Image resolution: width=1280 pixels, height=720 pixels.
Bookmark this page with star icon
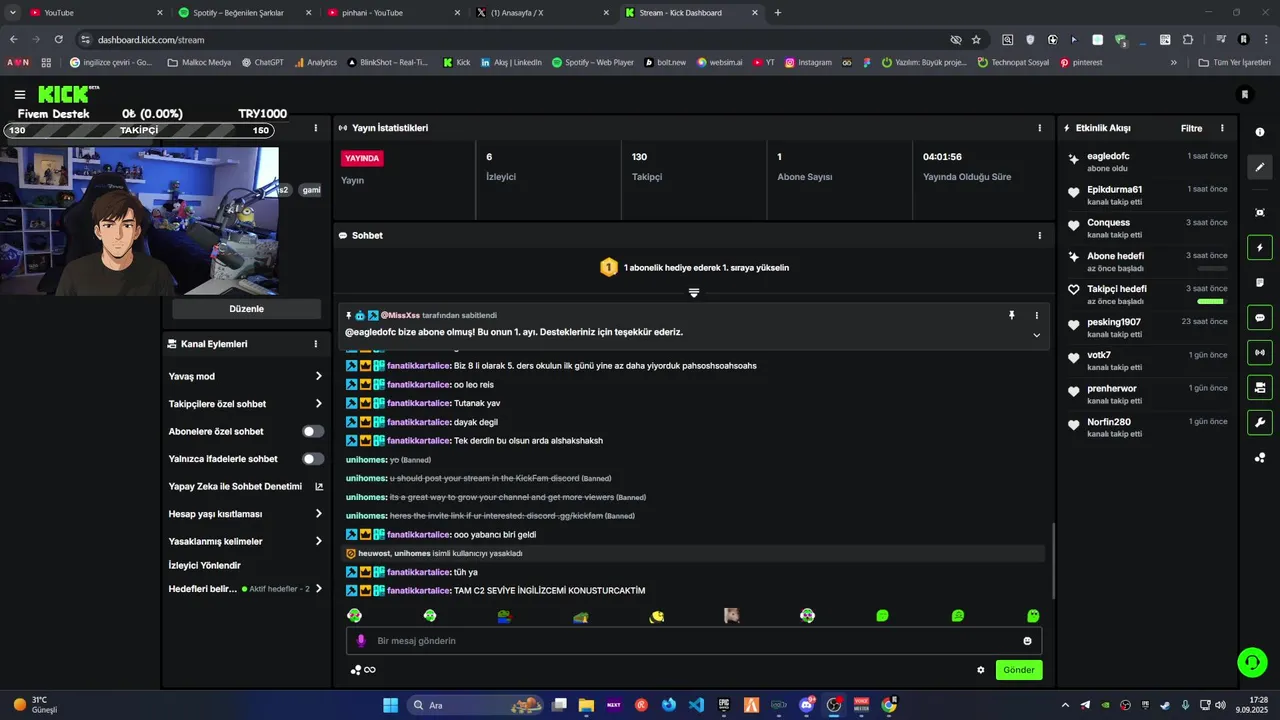[x=976, y=40]
